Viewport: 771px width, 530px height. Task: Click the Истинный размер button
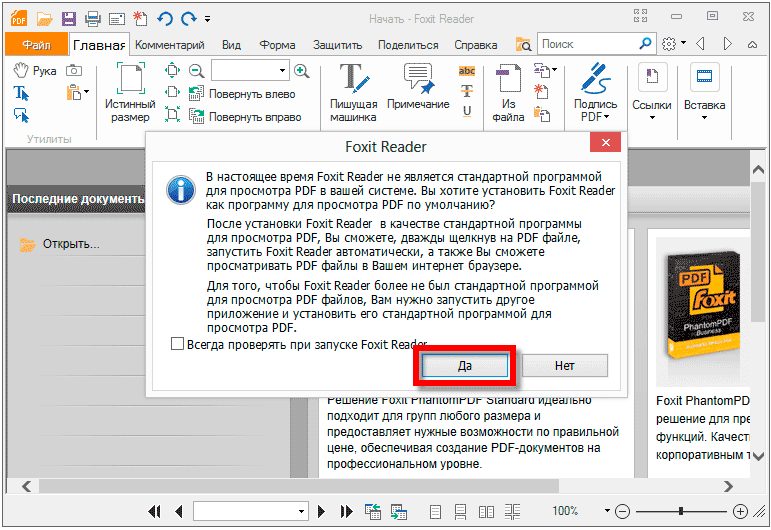click(x=130, y=93)
